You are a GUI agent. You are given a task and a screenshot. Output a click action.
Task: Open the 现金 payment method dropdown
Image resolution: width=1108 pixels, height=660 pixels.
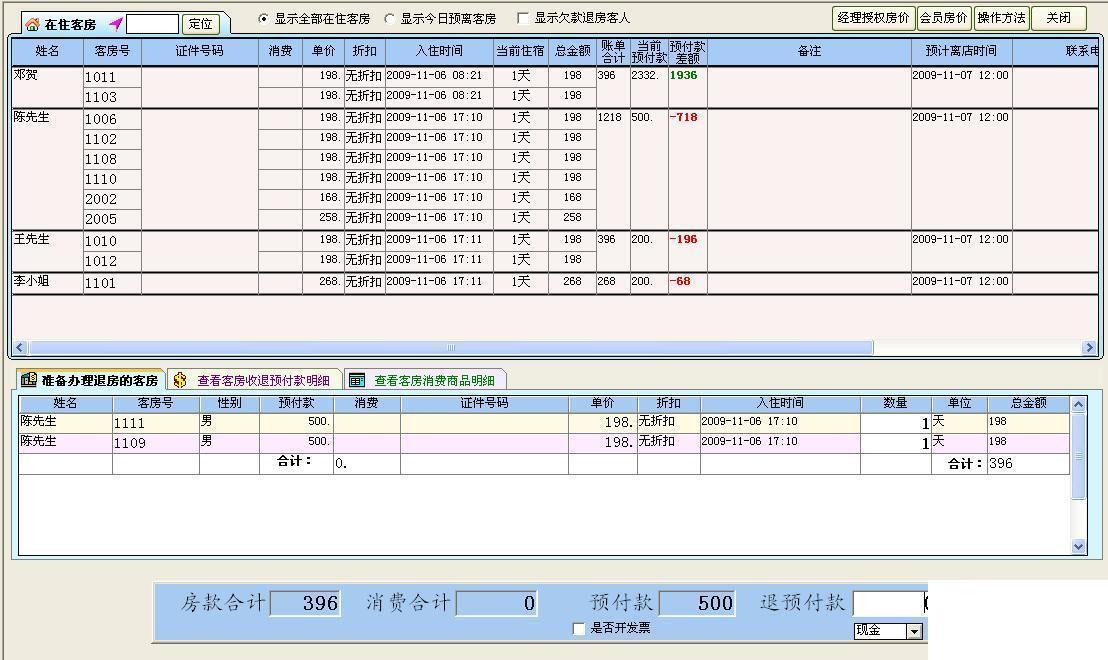click(914, 631)
